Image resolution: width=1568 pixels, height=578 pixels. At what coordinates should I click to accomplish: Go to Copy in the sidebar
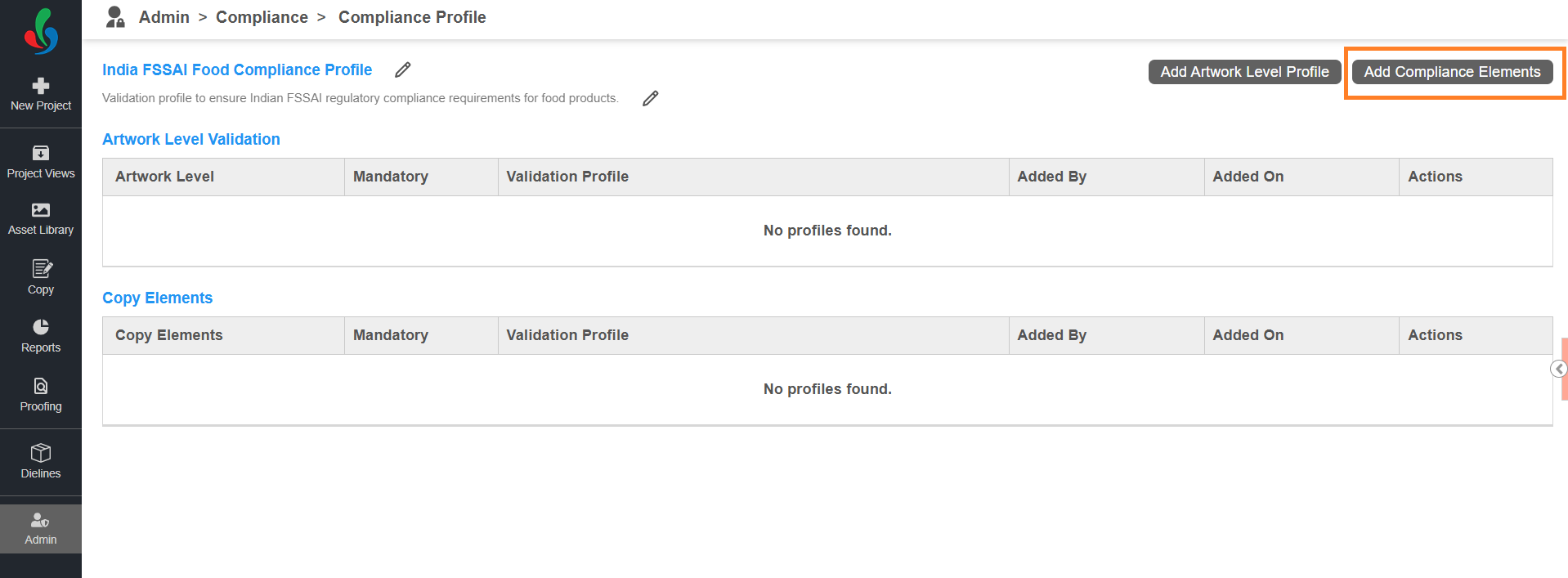click(41, 277)
